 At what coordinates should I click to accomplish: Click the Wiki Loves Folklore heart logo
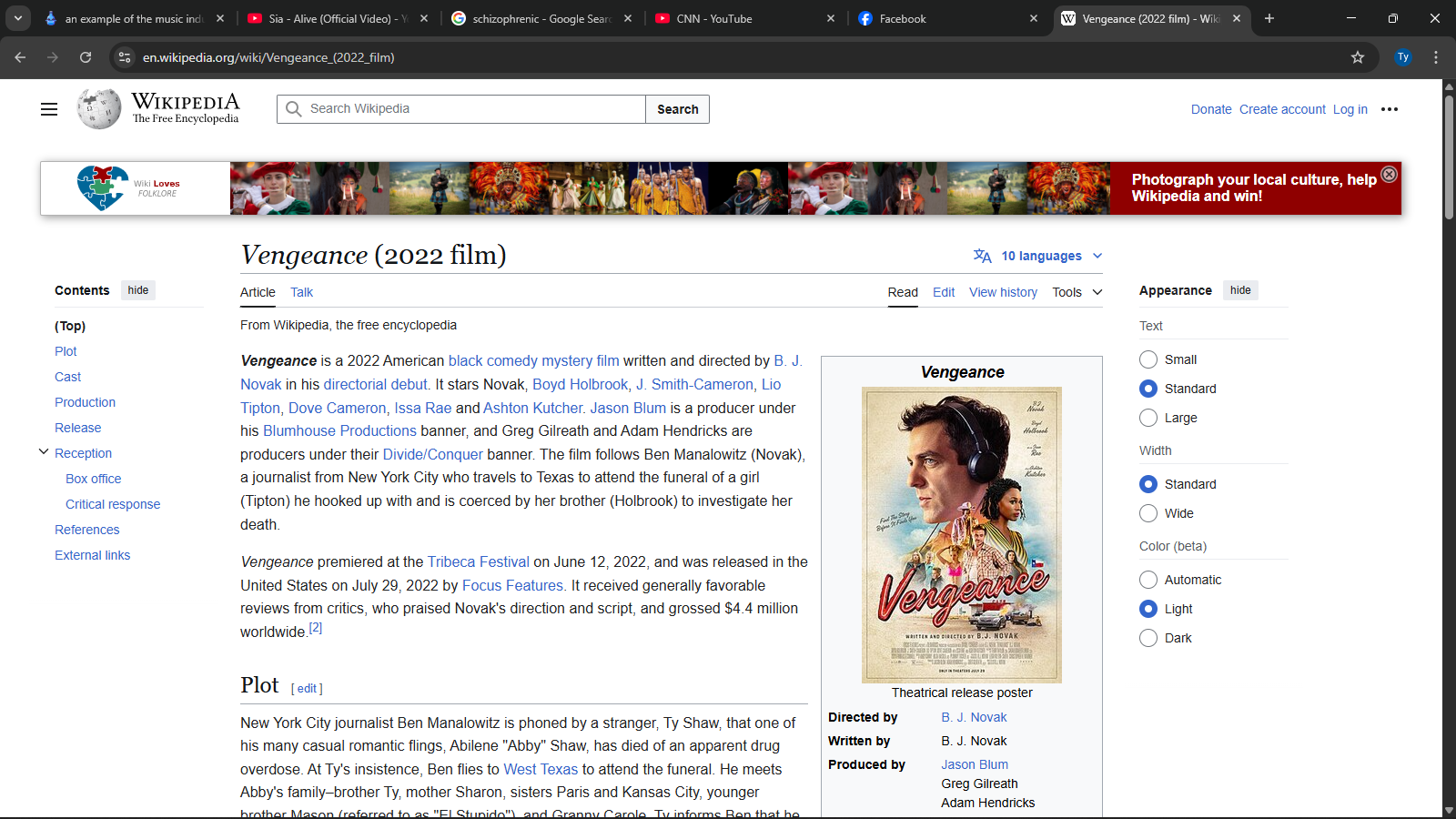pyautogui.click(x=102, y=188)
